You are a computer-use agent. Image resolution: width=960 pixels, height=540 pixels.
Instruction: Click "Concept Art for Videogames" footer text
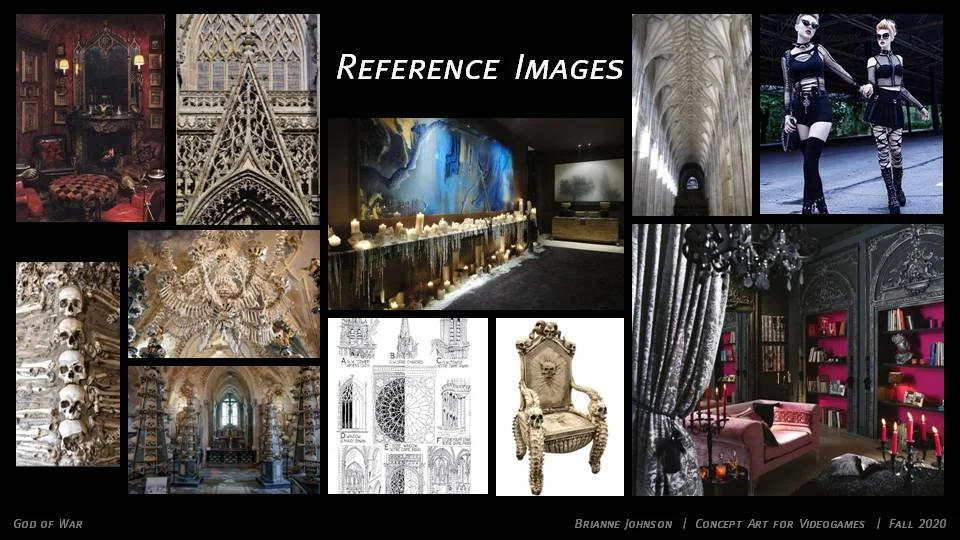(x=780, y=524)
